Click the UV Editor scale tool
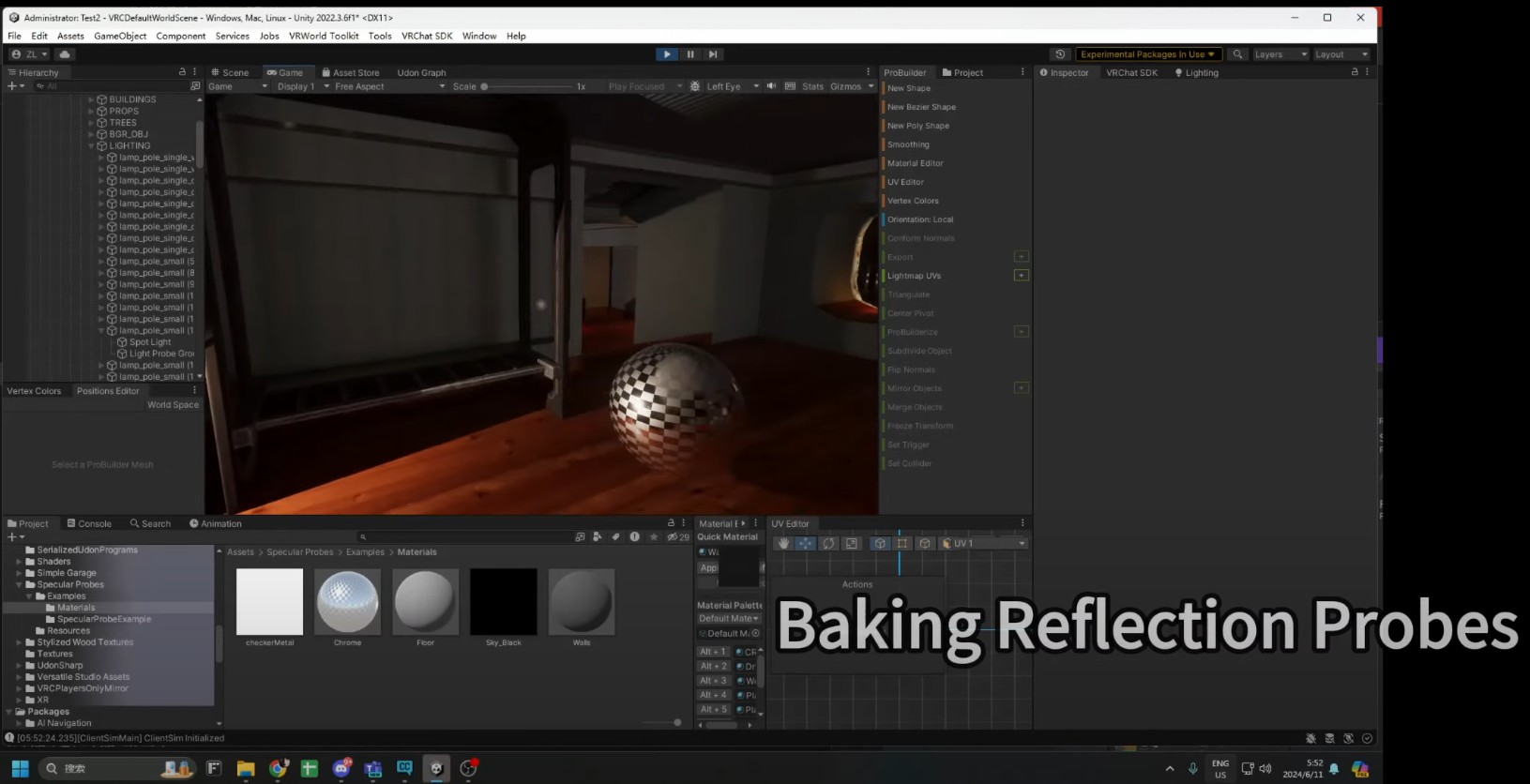The image size is (1530, 784). click(x=851, y=544)
